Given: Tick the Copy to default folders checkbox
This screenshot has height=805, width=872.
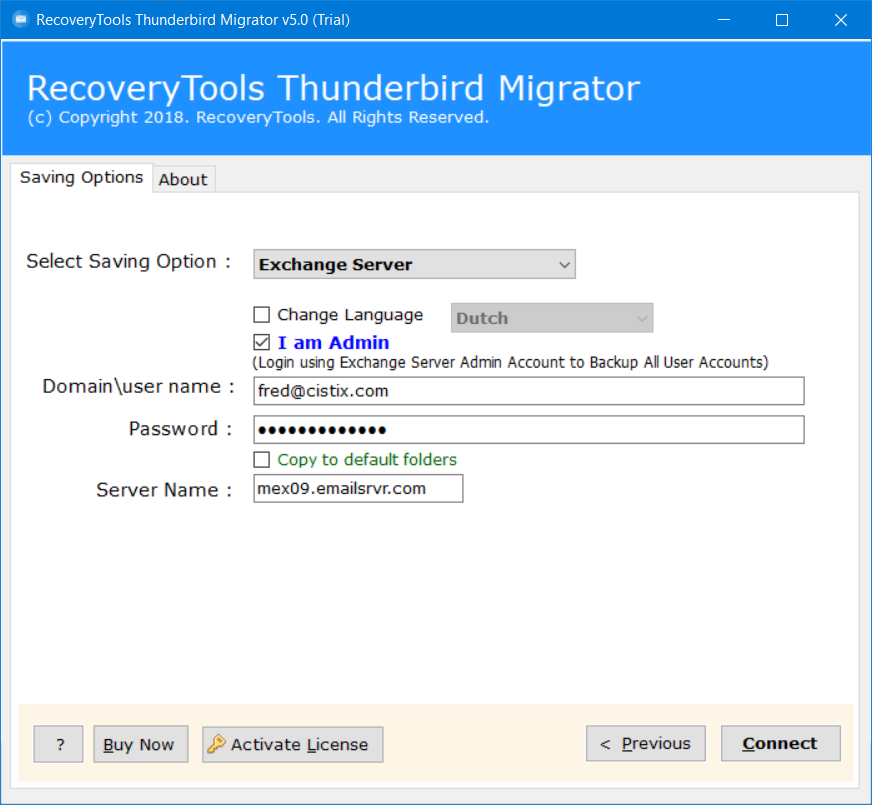Looking at the screenshot, I should tap(261, 460).
